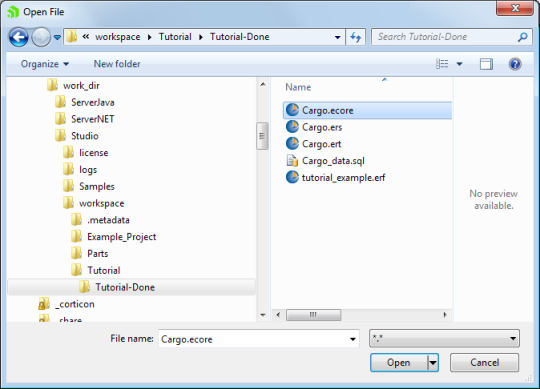Open the Open button's split arrow

(433, 362)
